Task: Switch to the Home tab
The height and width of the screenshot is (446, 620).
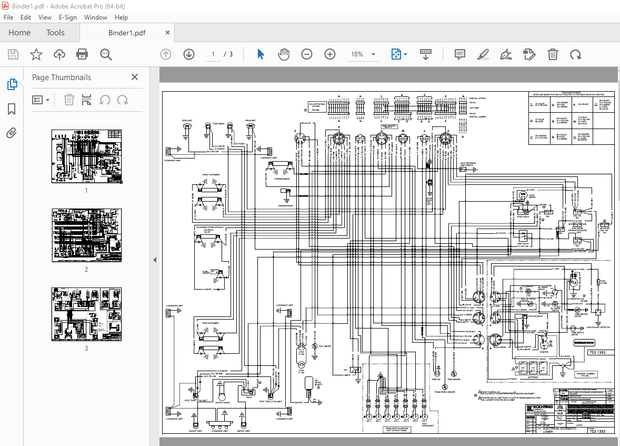Action: [x=19, y=32]
